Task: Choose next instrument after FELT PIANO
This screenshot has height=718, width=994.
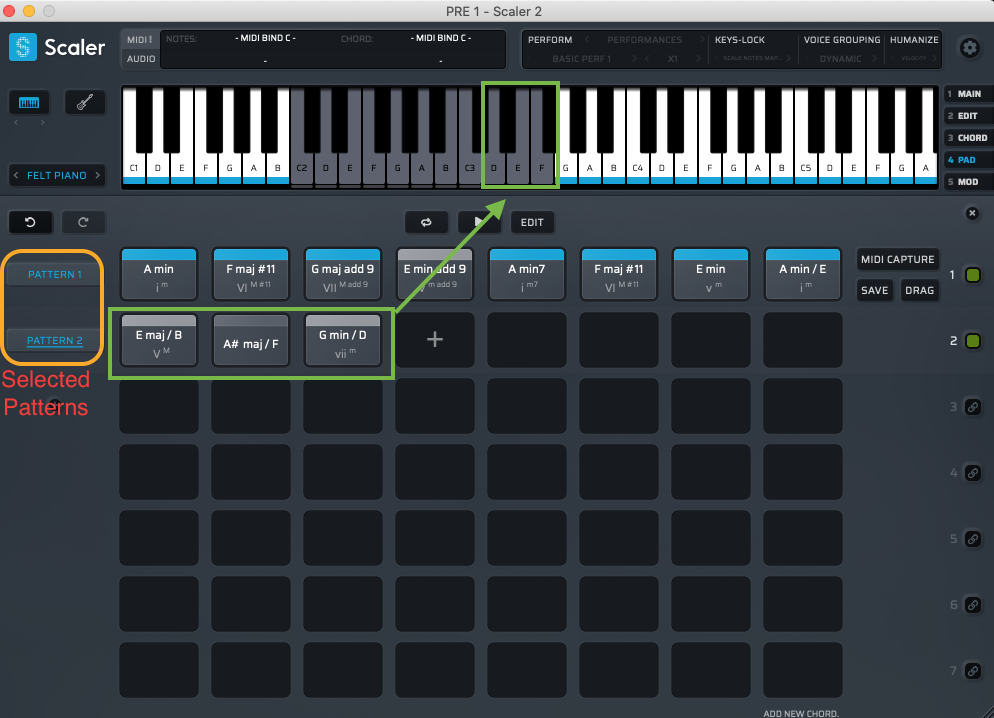Action: coord(98,176)
